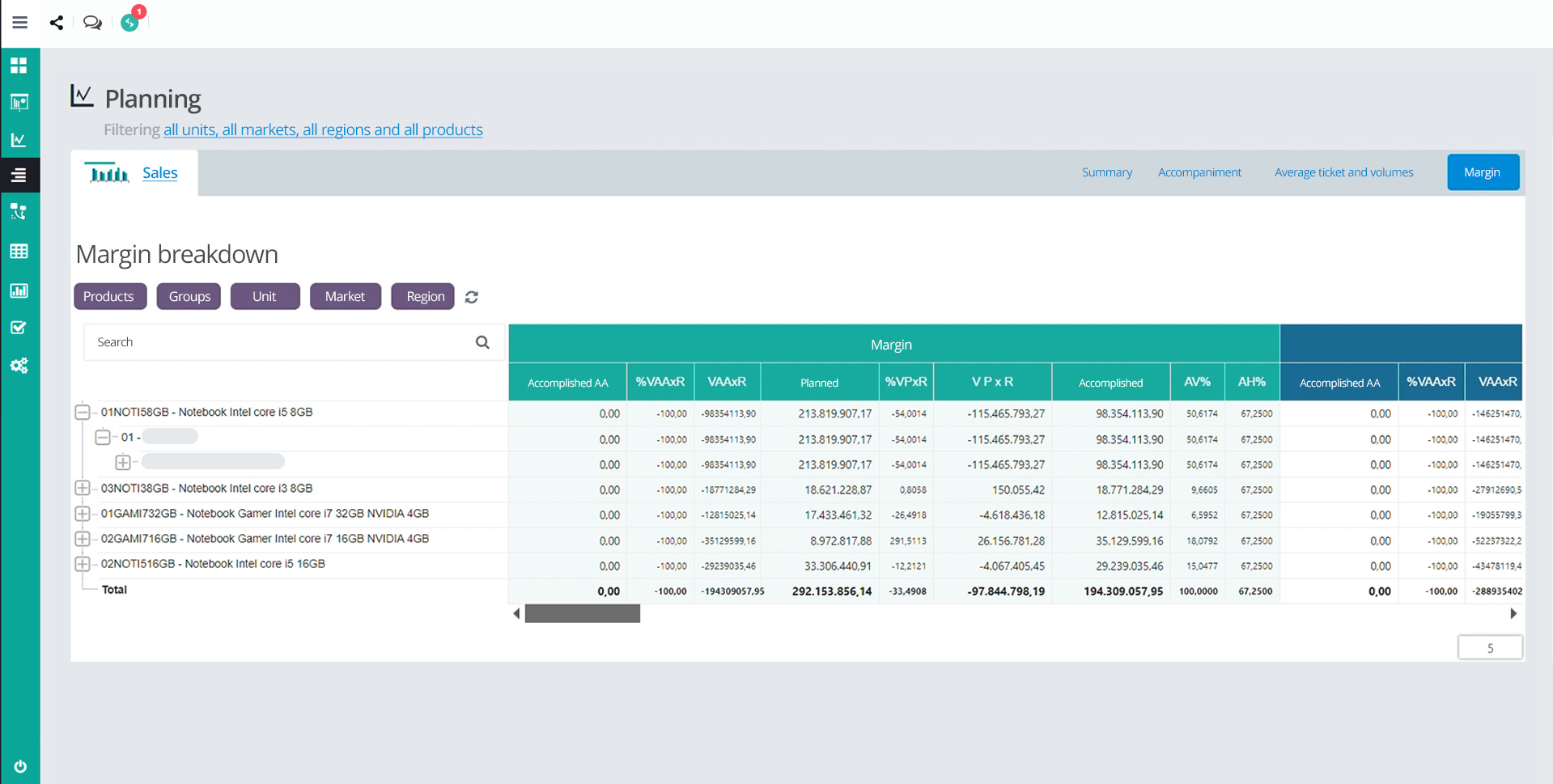This screenshot has width=1553, height=784.
Task: Click the table icon in sidebar
Action: [19, 252]
